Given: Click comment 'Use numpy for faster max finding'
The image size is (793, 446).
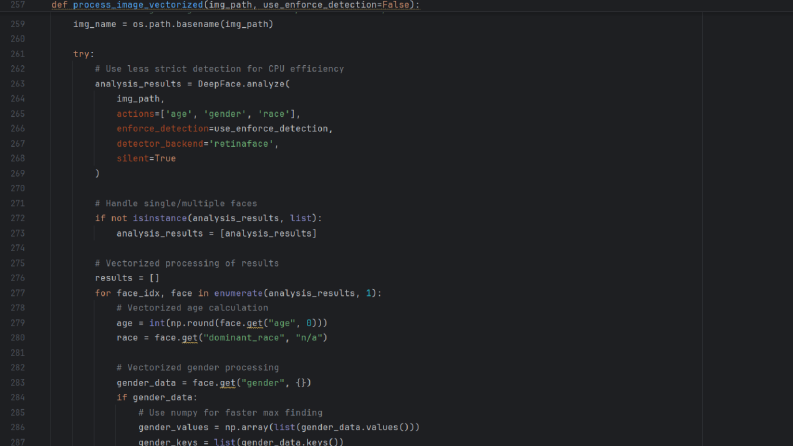Looking at the screenshot, I should (x=230, y=413).
